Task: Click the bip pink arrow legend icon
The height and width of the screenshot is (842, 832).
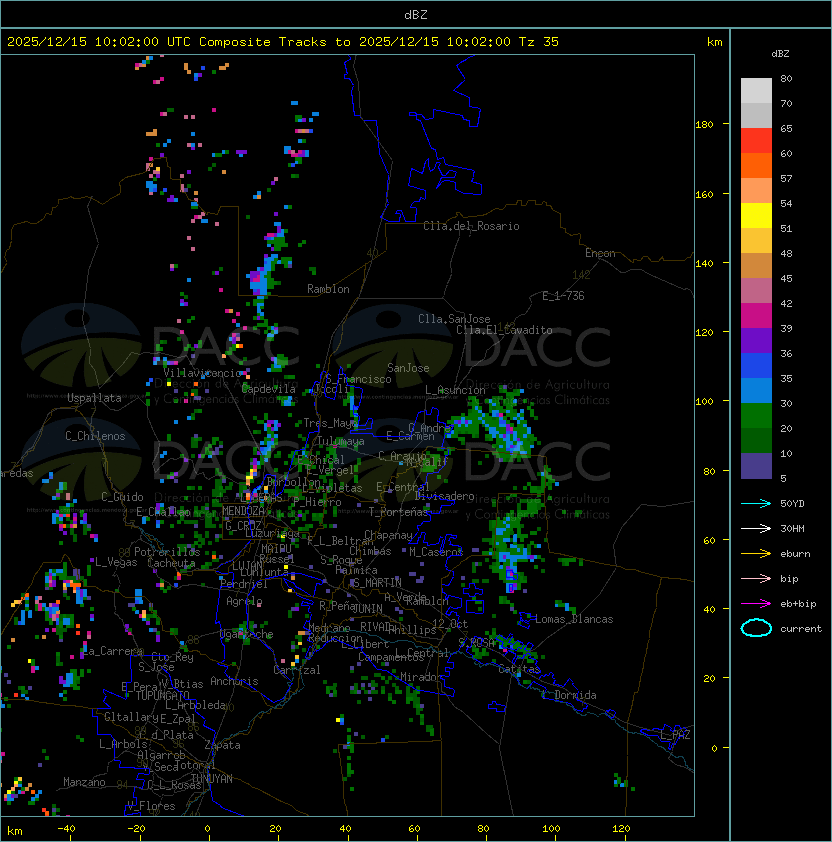Action: pos(756,578)
